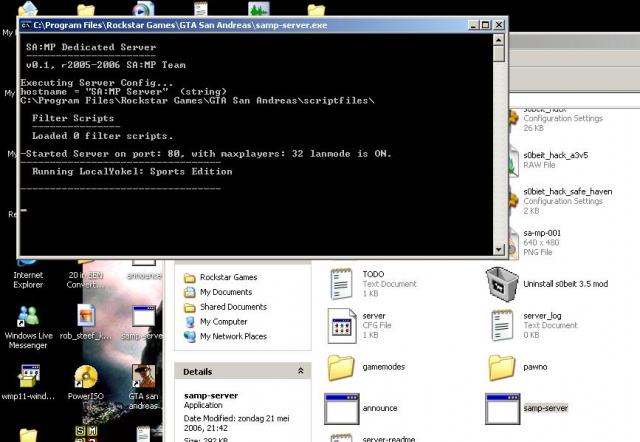This screenshot has height=442, width=640.
Task: Close the samp-server console window
Action: [x=499, y=25]
